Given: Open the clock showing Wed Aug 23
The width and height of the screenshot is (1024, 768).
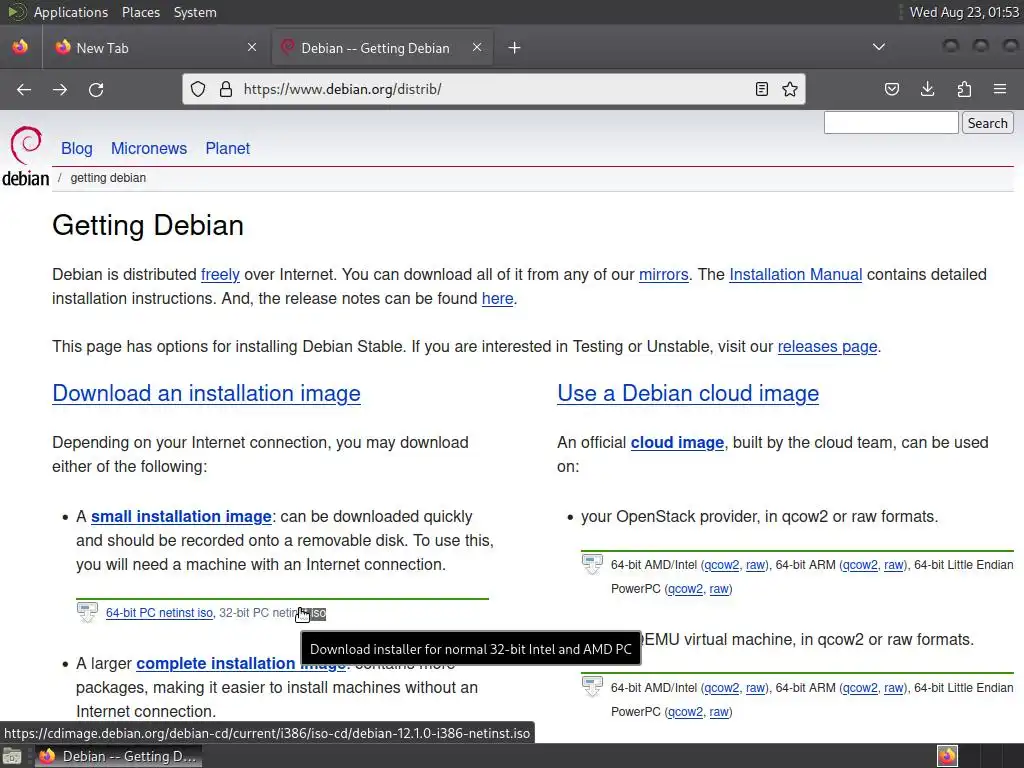Looking at the screenshot, I should (964, 12).
